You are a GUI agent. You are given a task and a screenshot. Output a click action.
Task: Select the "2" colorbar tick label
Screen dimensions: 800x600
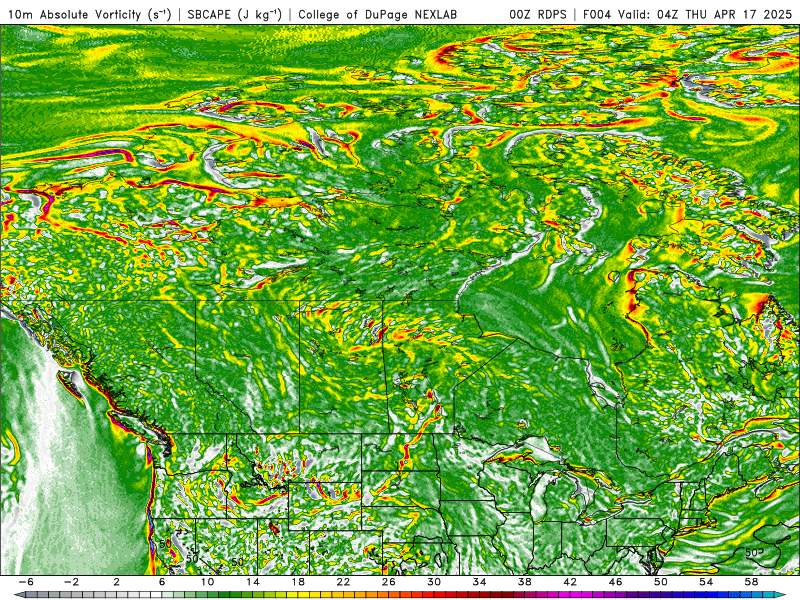coord(117,582)
